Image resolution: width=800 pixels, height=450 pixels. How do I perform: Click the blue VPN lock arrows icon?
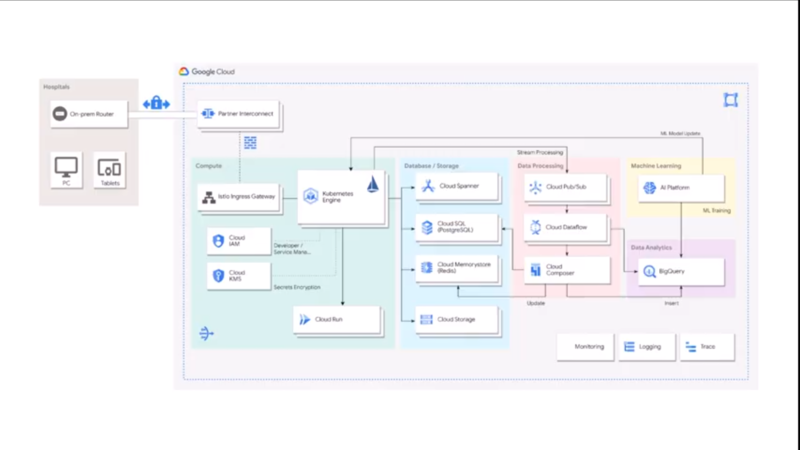156,104
